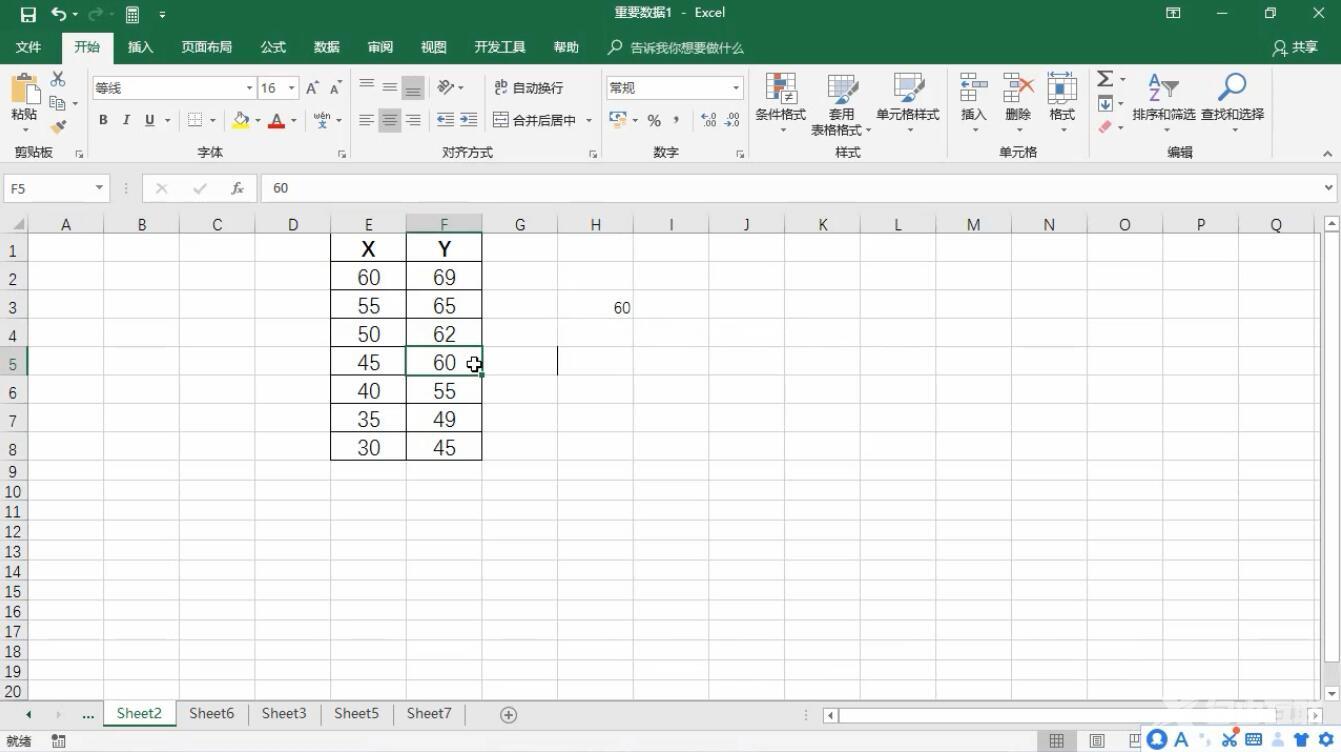Increase font size with large A
This screenshot has width=1341, height=752.
313,88
